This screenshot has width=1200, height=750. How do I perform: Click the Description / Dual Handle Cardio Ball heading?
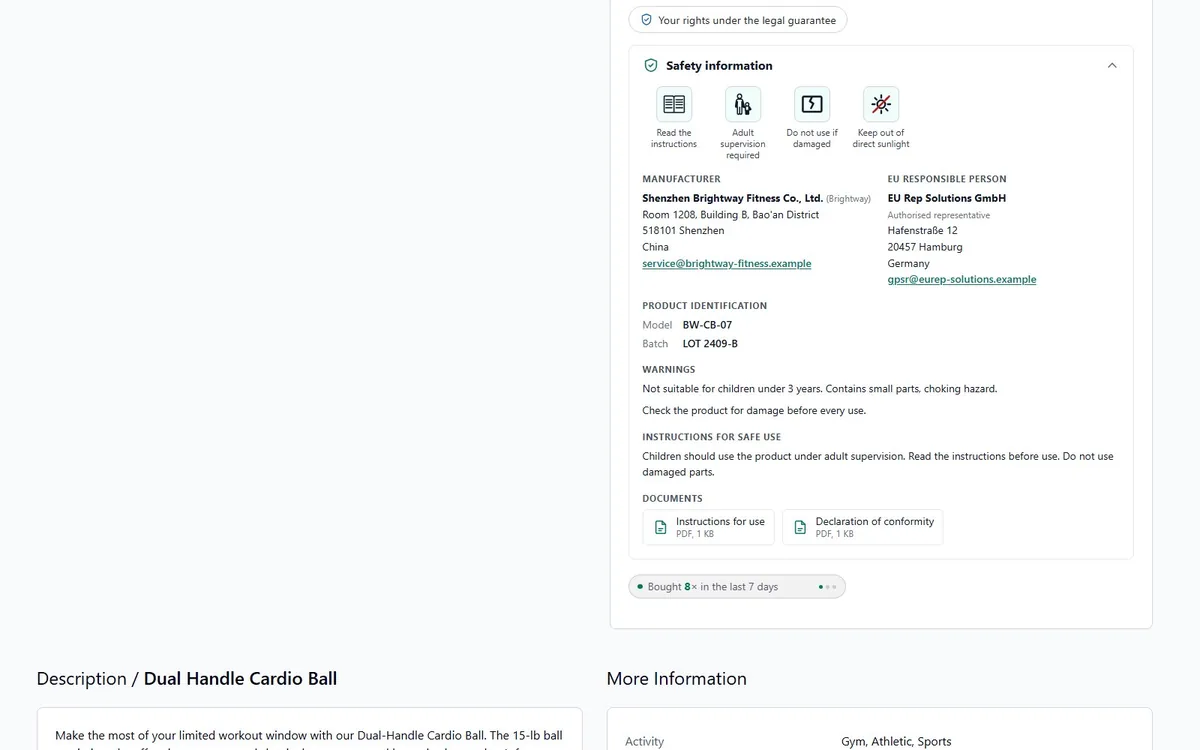[x=187, y=679]
